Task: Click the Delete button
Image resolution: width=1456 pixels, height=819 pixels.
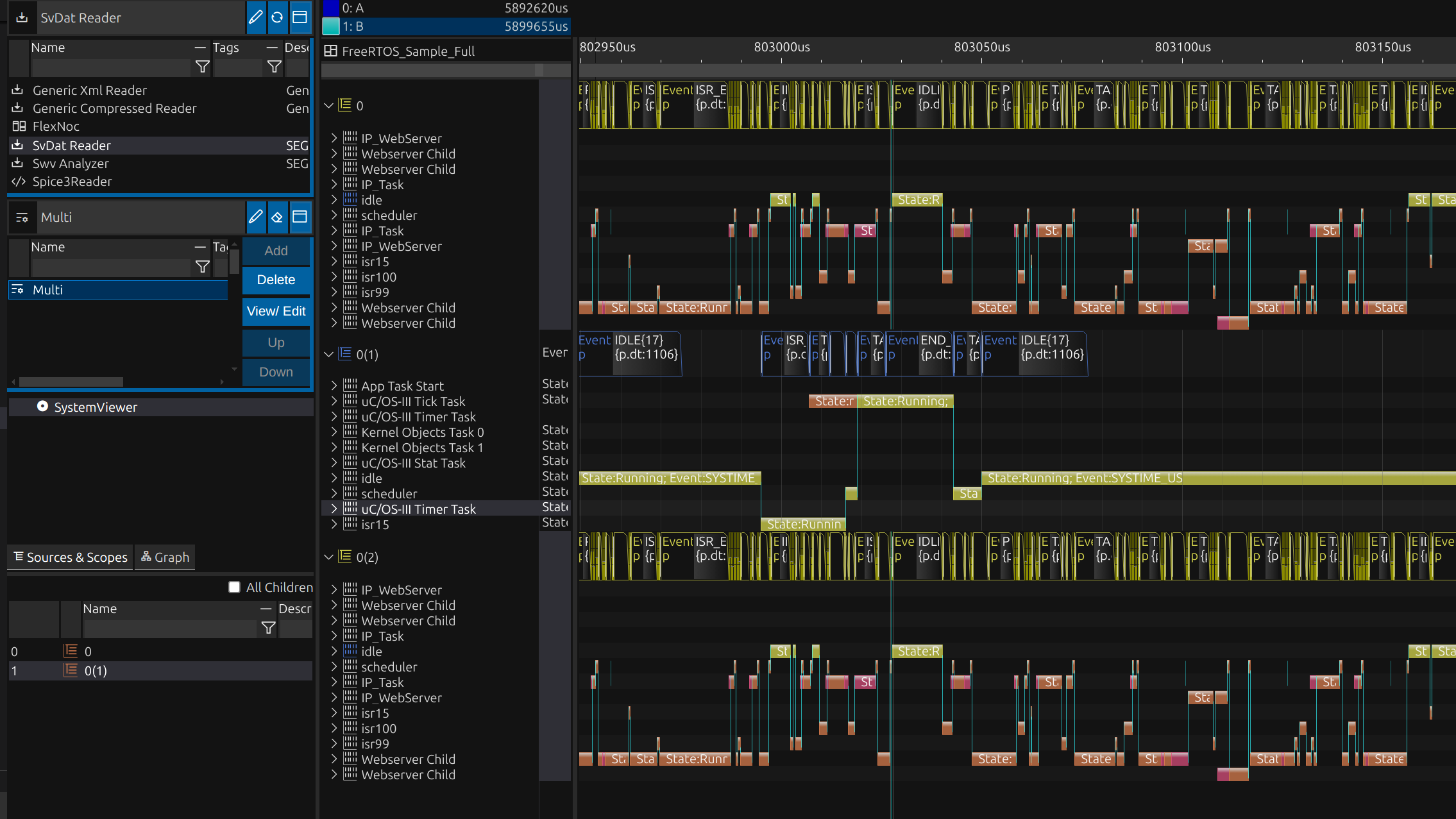Action: pyautogui.click(x=276, y=280)
